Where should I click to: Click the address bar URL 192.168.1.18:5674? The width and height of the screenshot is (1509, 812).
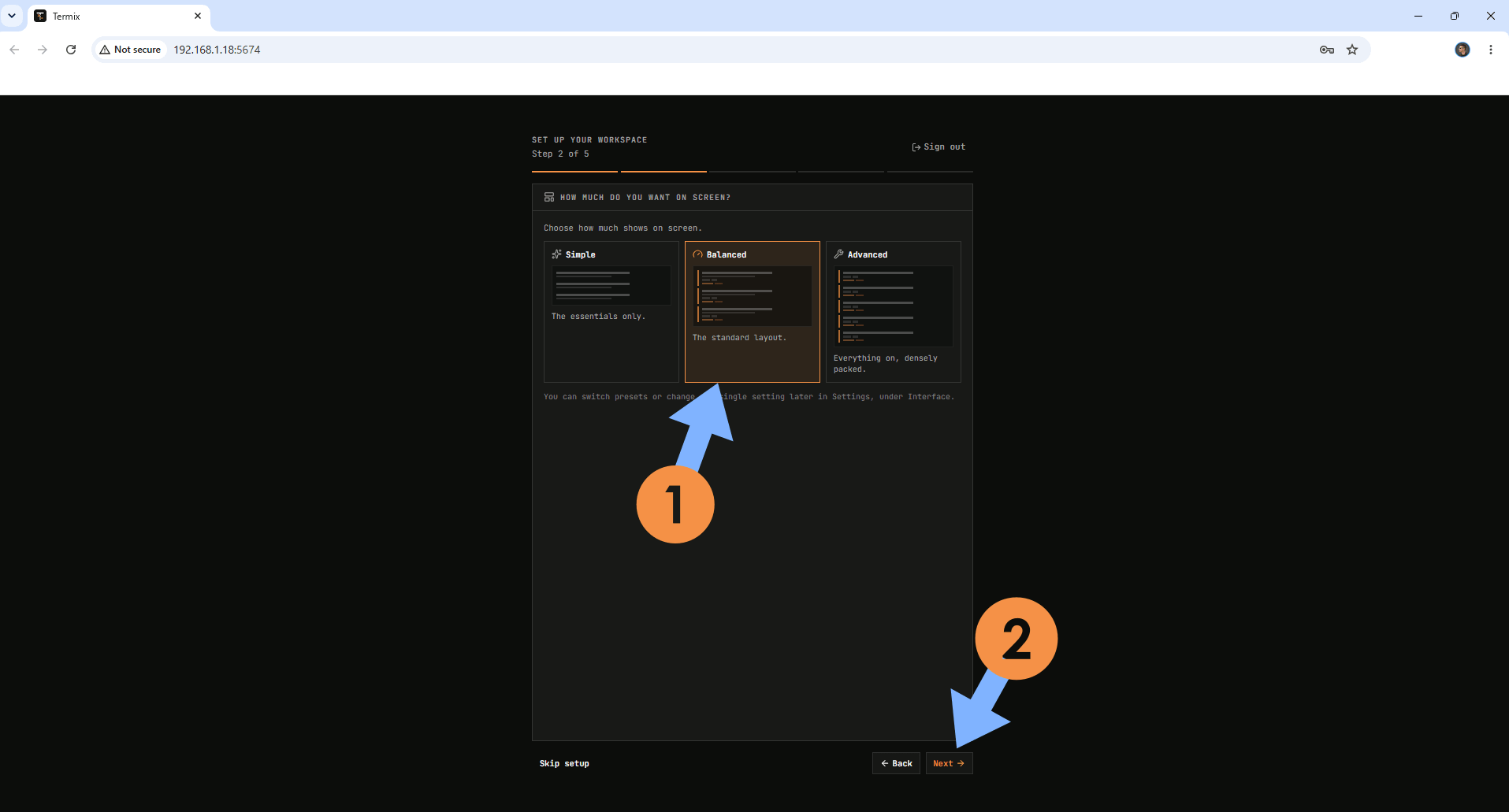click(x=217, y=50)
